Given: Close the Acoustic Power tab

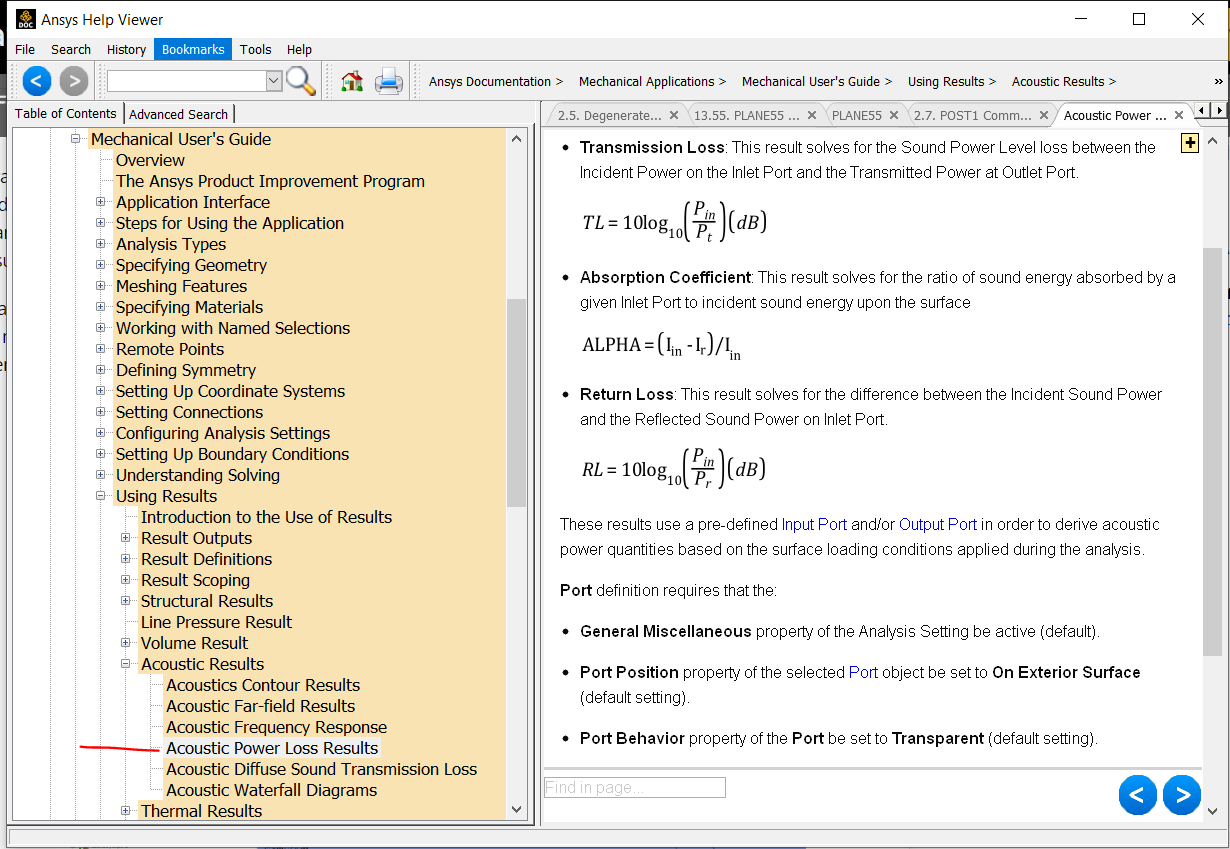Looking at the screenshot, I should pyautogui.click(x=1179, y=115).
